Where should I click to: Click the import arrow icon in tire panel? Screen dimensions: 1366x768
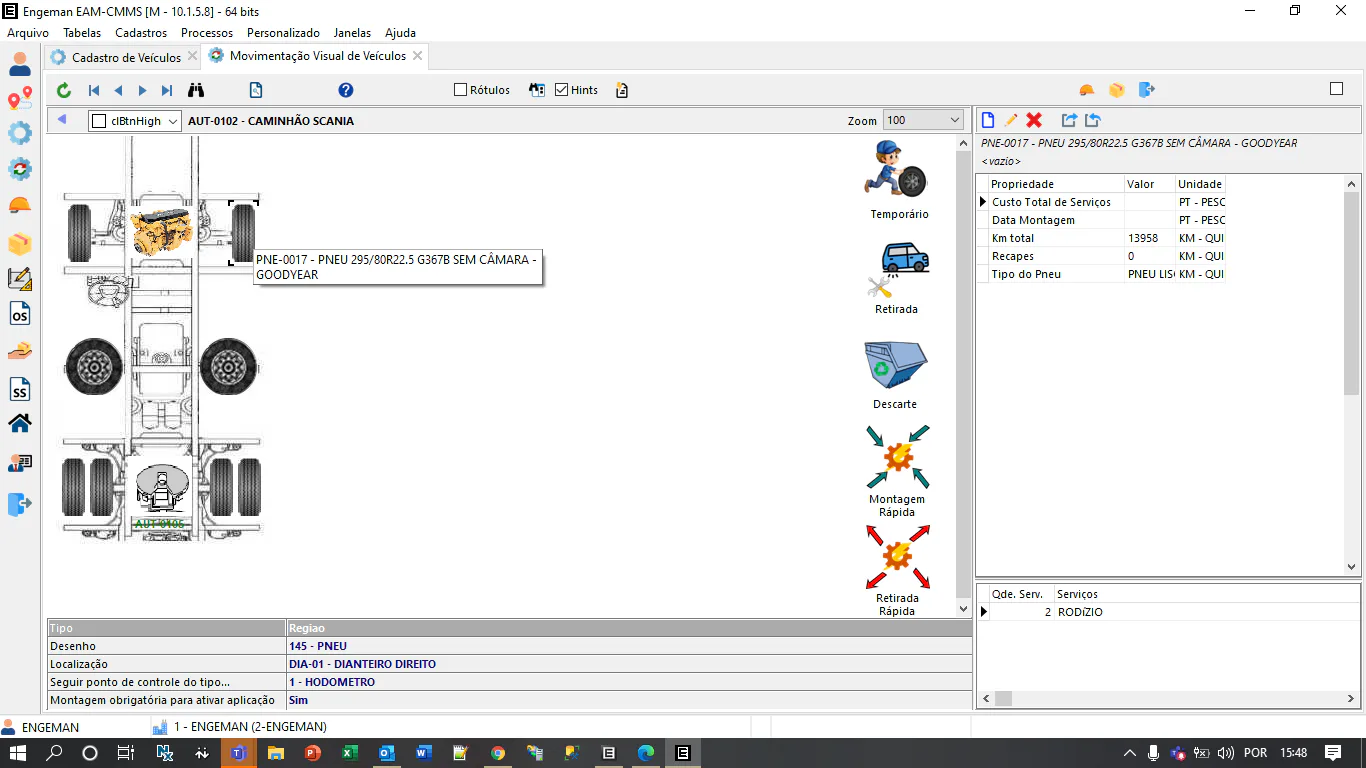coord(1093,120)
